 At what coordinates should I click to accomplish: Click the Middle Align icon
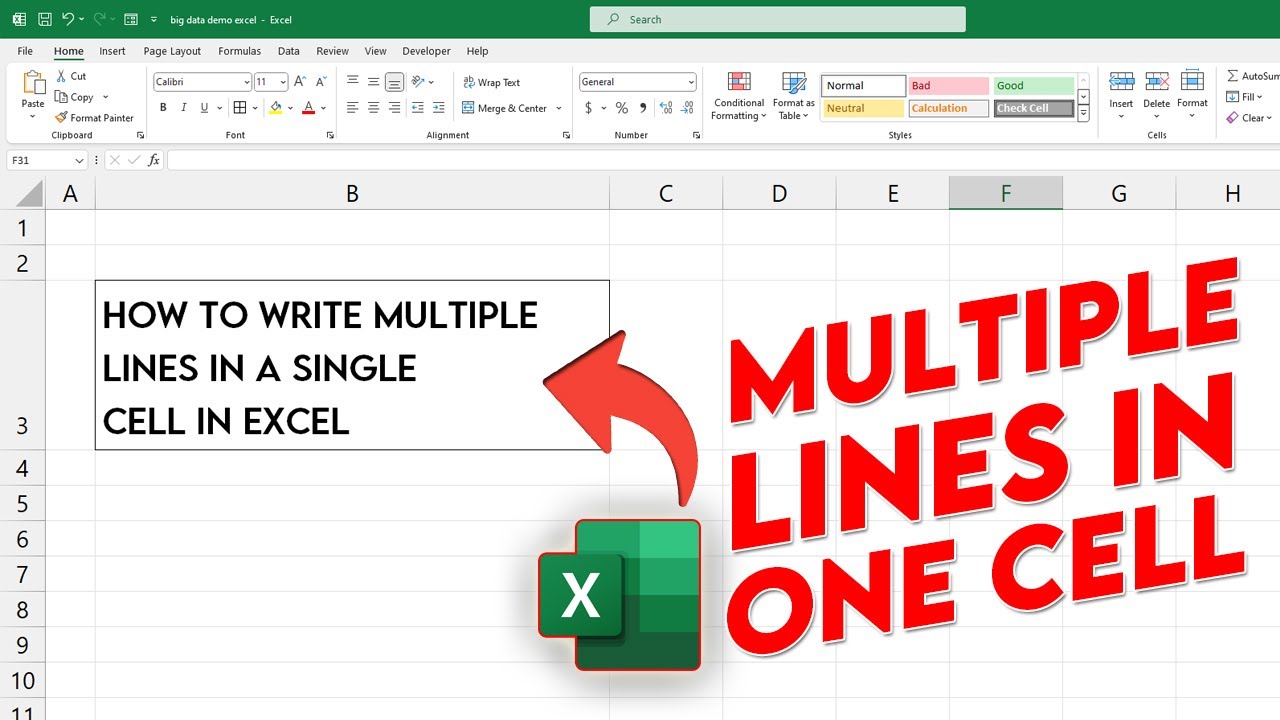coord(373,82)
